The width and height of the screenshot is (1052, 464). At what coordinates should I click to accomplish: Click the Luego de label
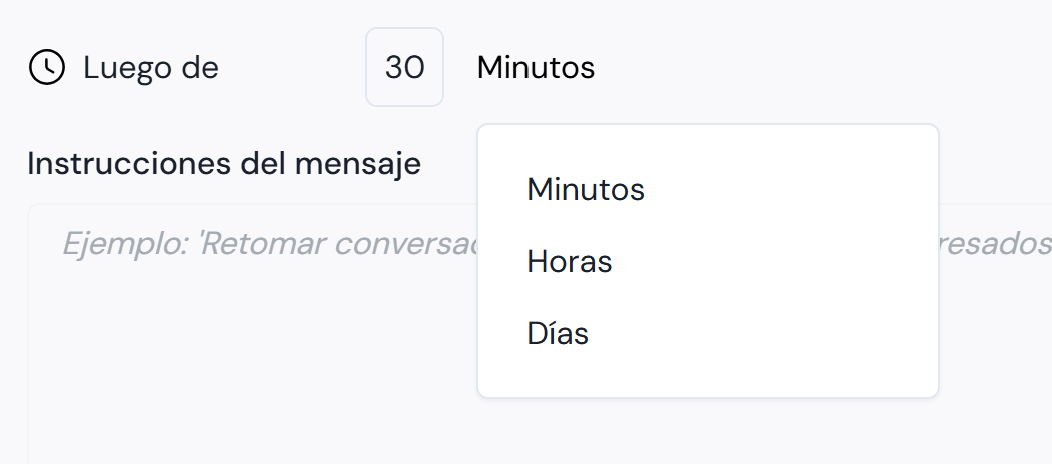coord(151,68)
